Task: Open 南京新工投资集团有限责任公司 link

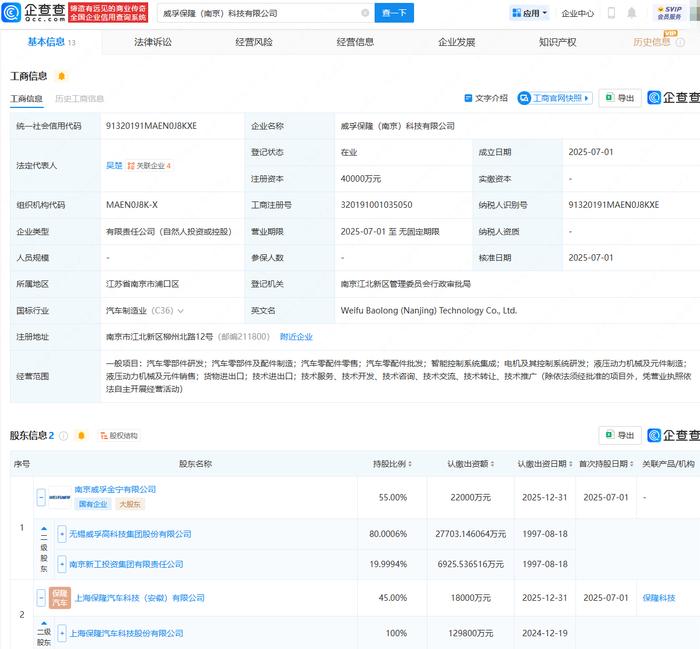Action: 126,564
